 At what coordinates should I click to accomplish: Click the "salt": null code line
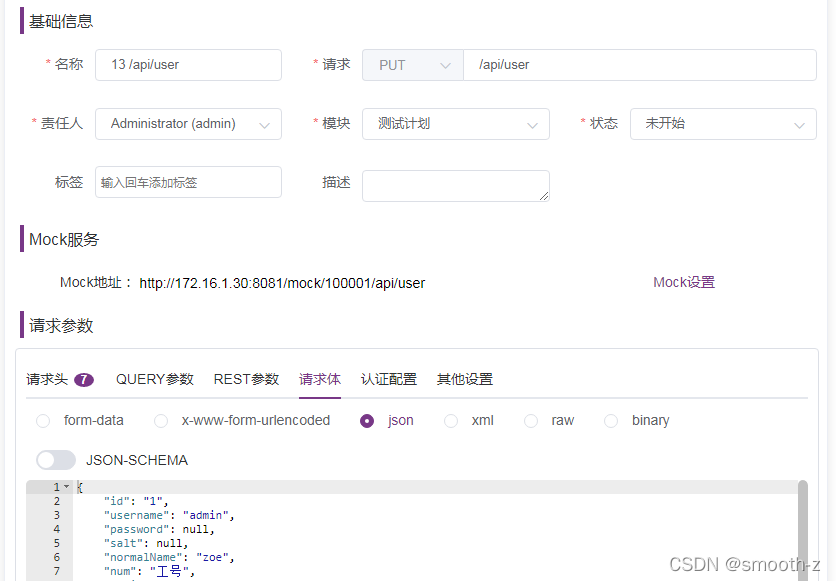(146, 544)
